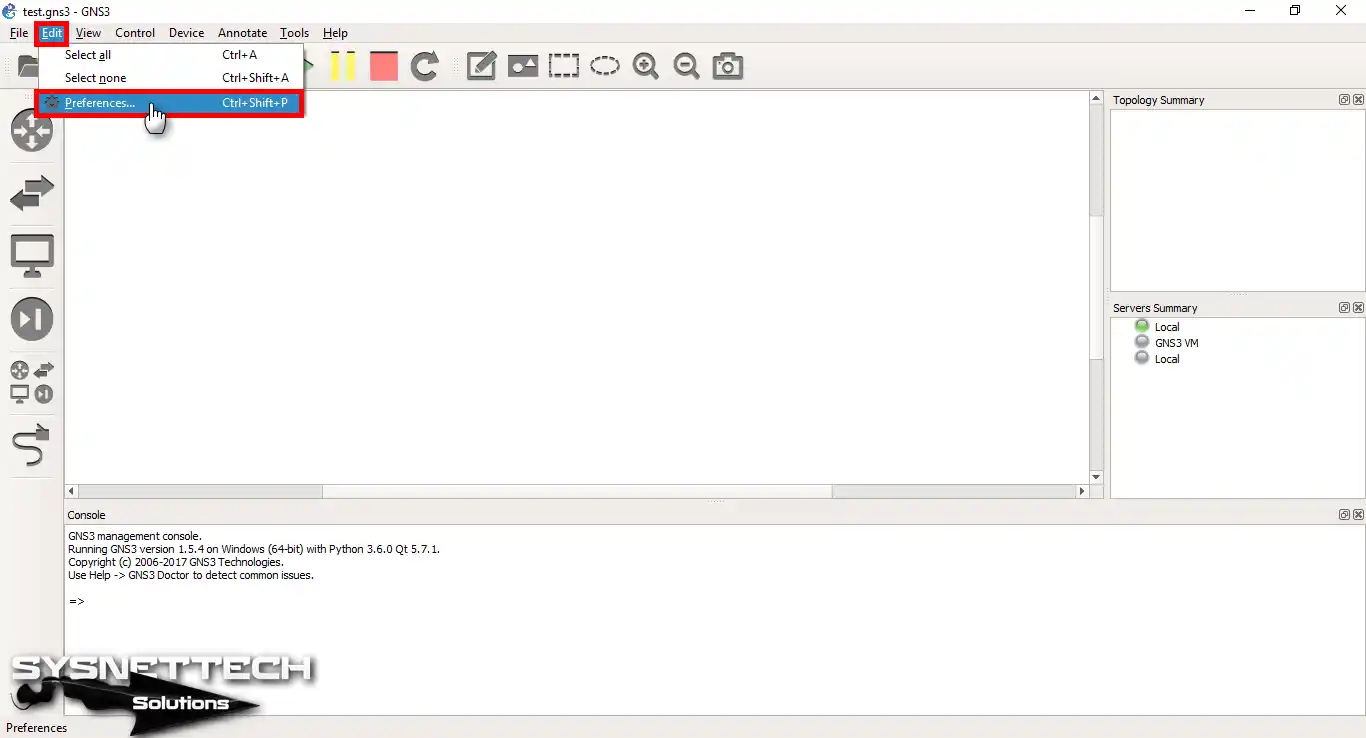The height and width of the screenshot is (738, 1366).
Task: Choose Select none from Edit menu
Action: pos(171,78)
